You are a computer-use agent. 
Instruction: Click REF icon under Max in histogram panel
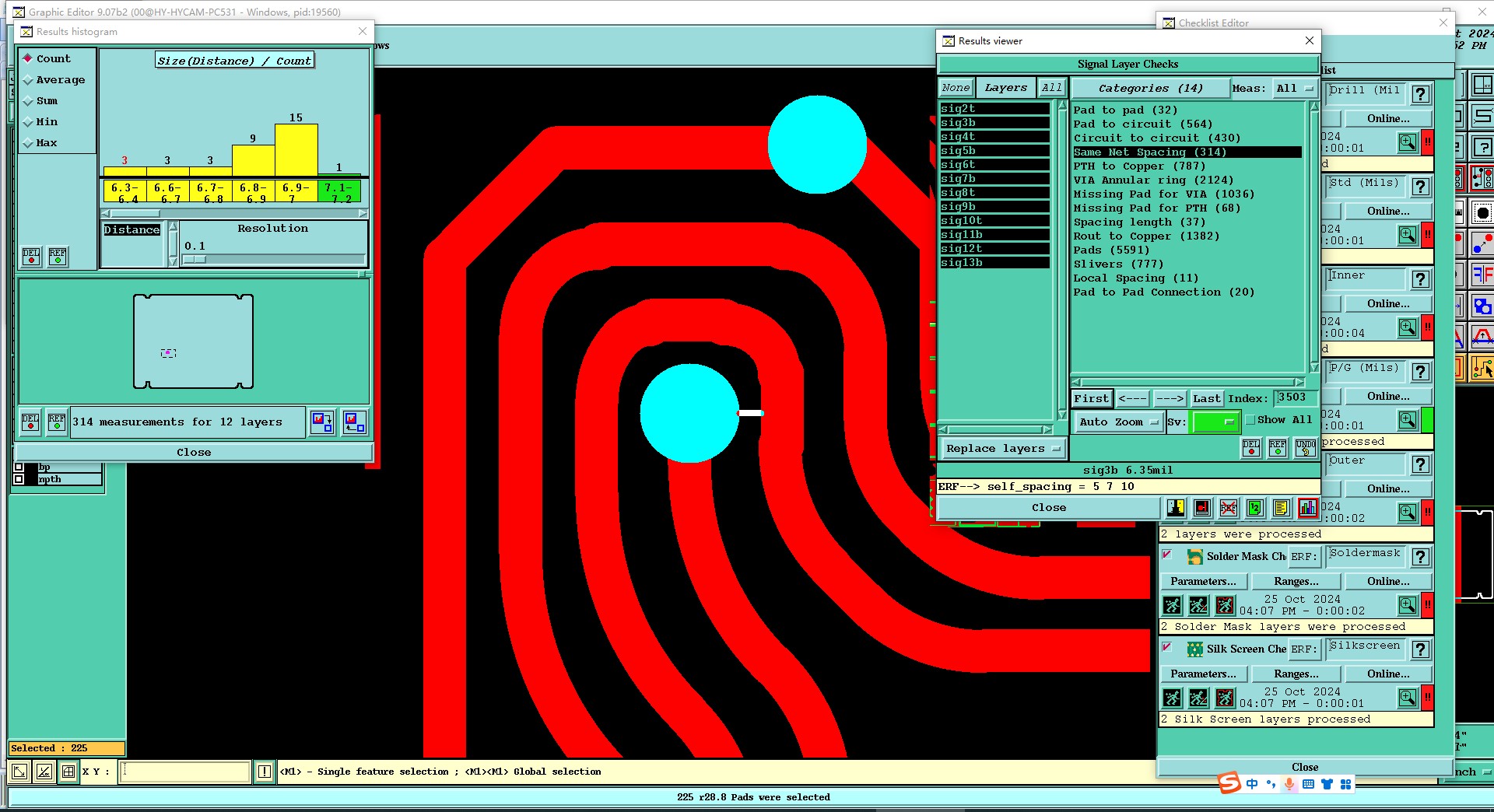point(58,257)
